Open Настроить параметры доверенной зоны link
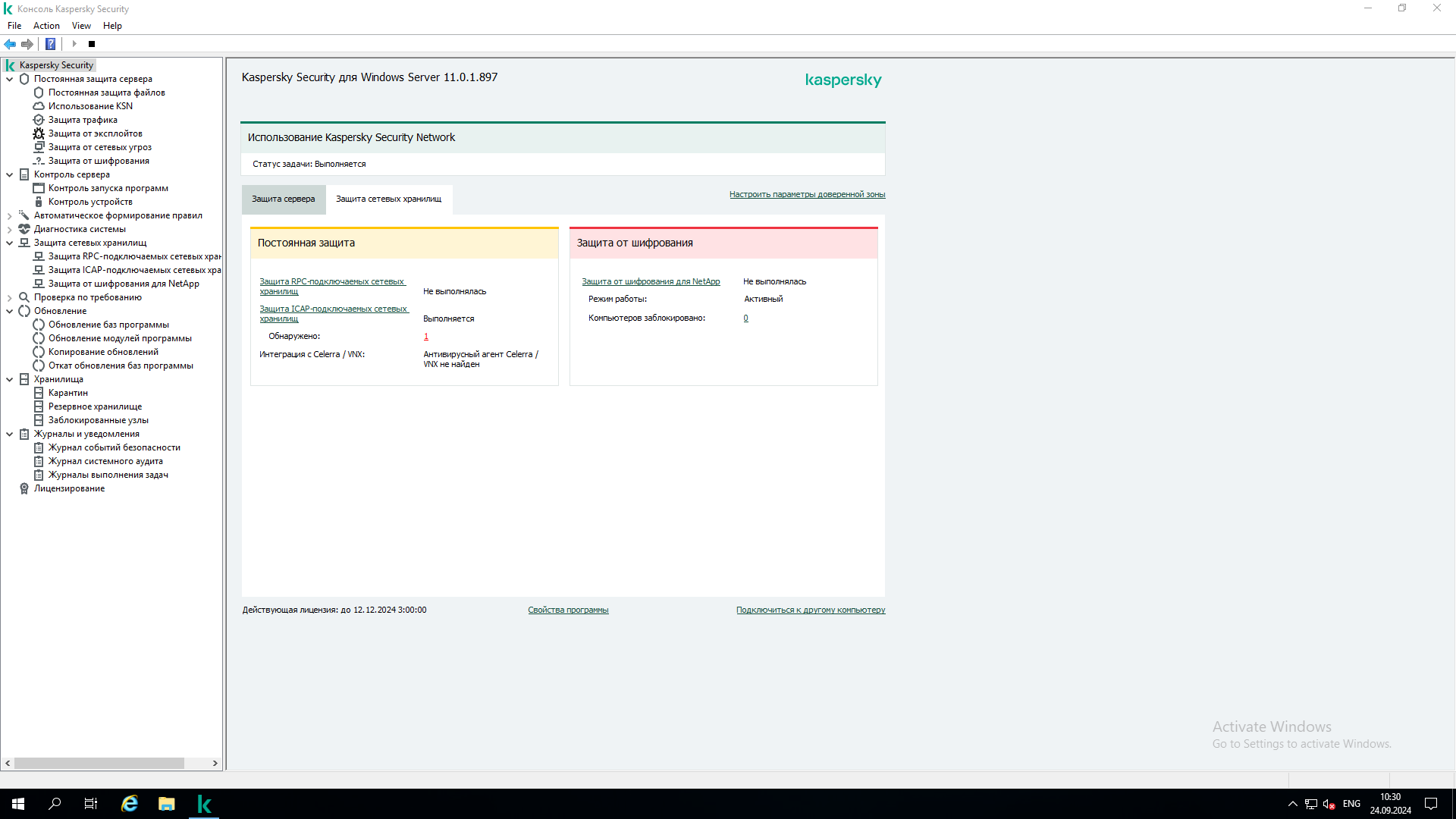Screen dimensions: 1456x819 click(807, 195)
